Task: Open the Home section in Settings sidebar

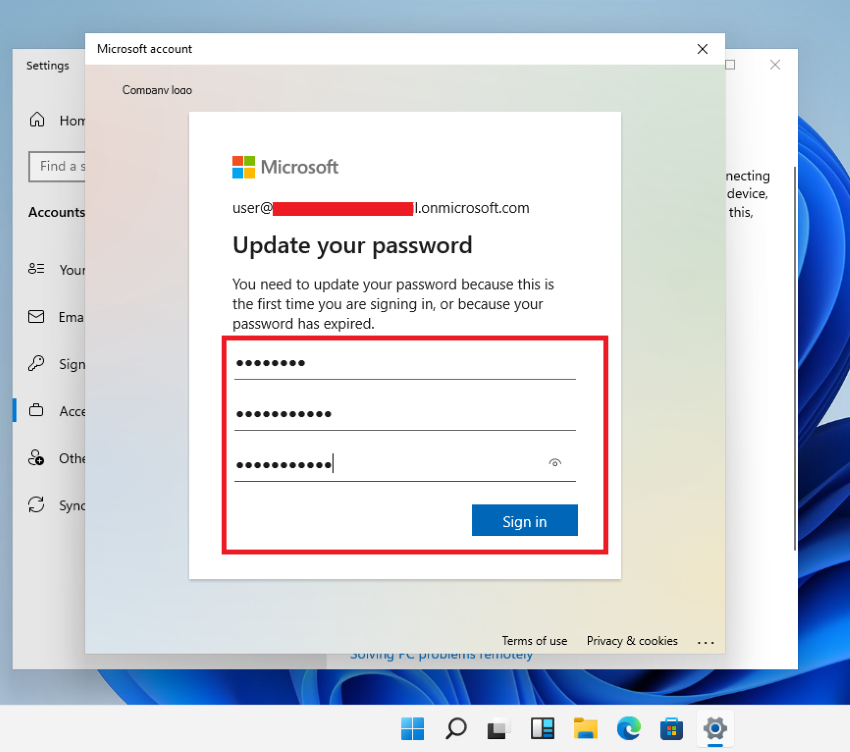Action: point(38,120)
